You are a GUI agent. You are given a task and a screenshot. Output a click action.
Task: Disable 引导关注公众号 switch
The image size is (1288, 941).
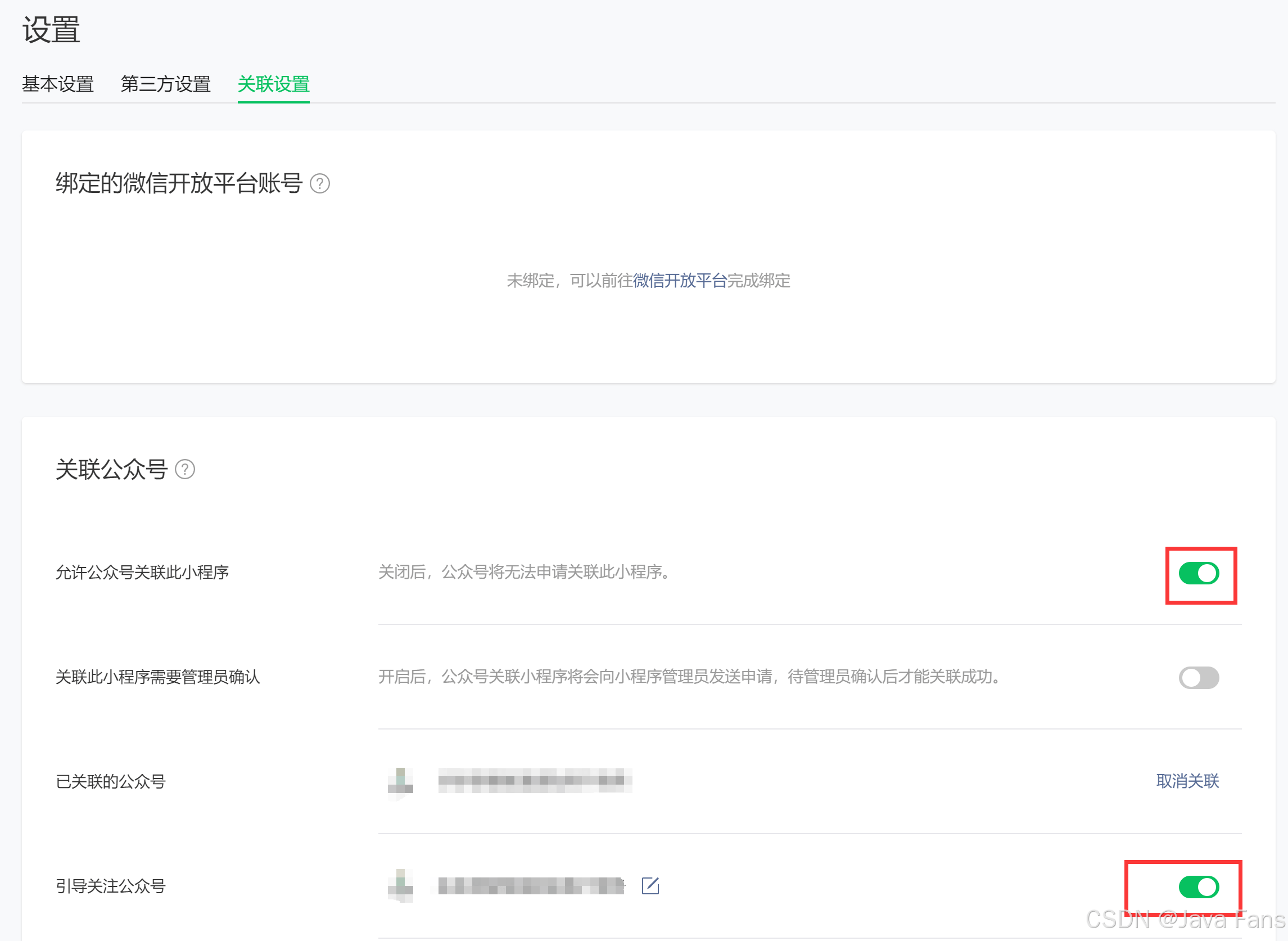point(1199,887)
